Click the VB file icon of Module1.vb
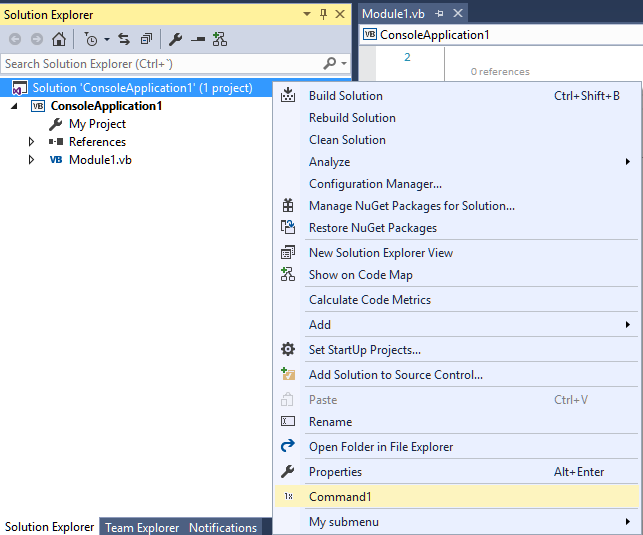This screenshot has width=643, height=535. point(56,160)
